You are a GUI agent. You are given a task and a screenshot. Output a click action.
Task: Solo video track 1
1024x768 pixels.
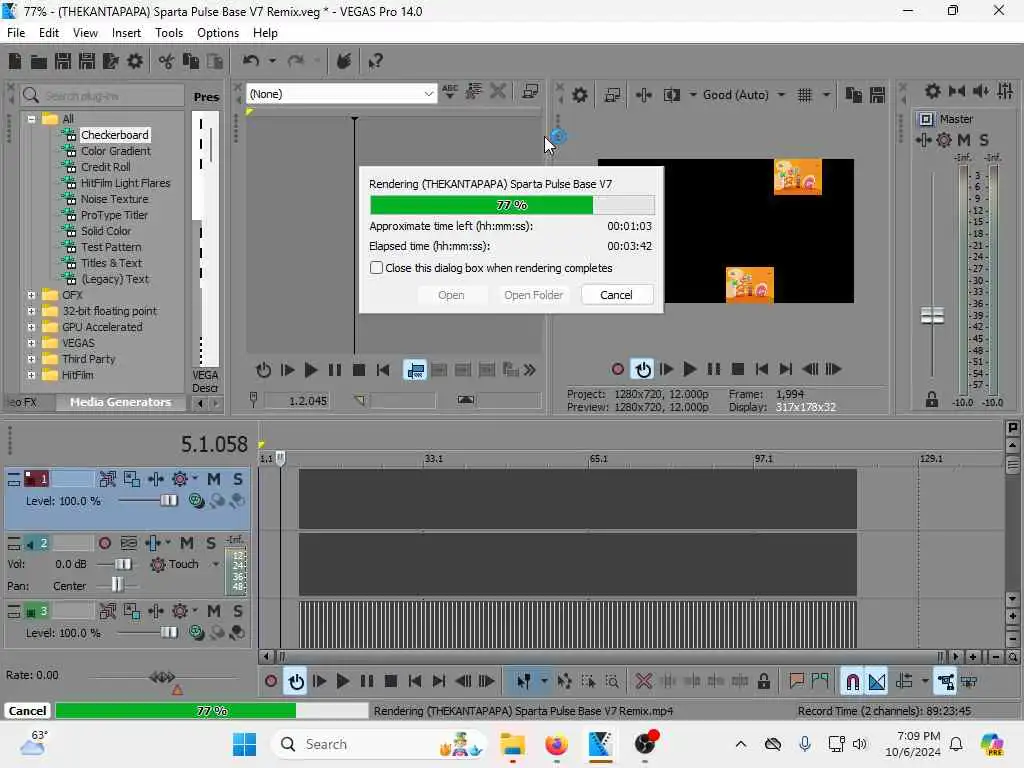(238, 479)
